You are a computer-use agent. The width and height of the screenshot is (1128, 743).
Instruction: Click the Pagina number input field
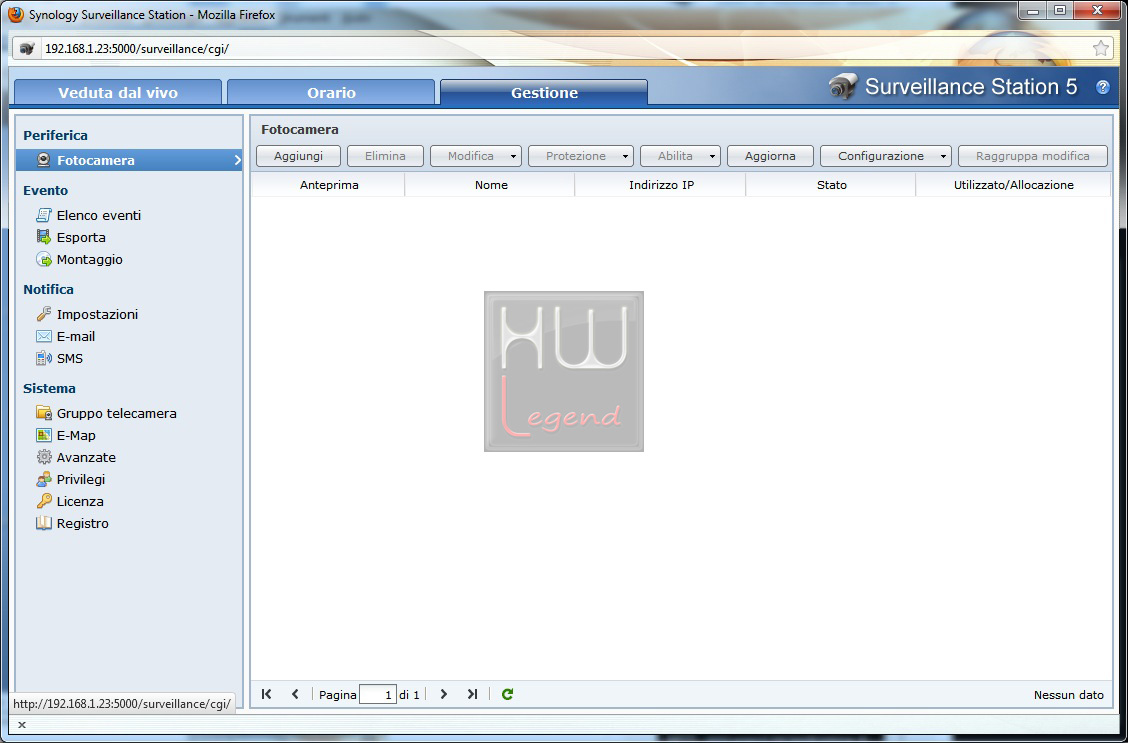click(x=378, y=695)
